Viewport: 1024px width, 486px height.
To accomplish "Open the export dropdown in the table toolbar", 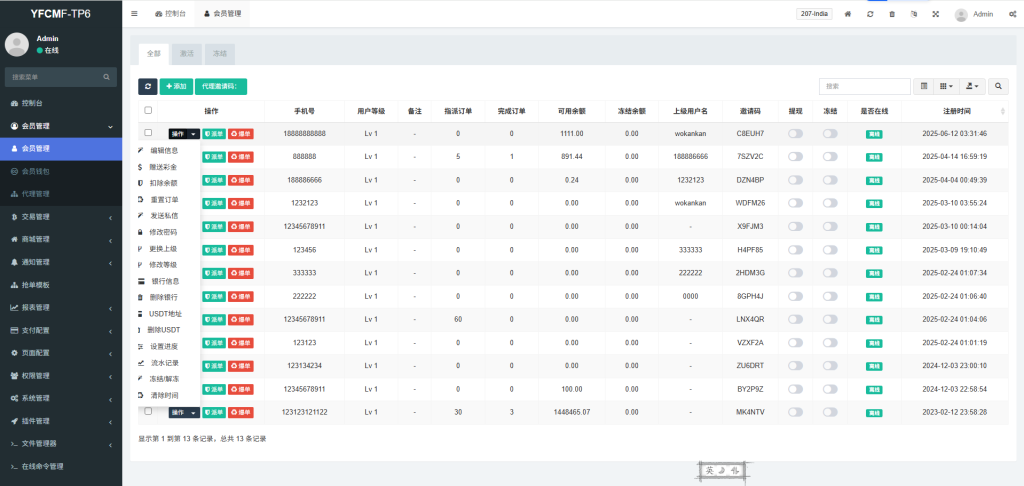I will click(972, 87).
